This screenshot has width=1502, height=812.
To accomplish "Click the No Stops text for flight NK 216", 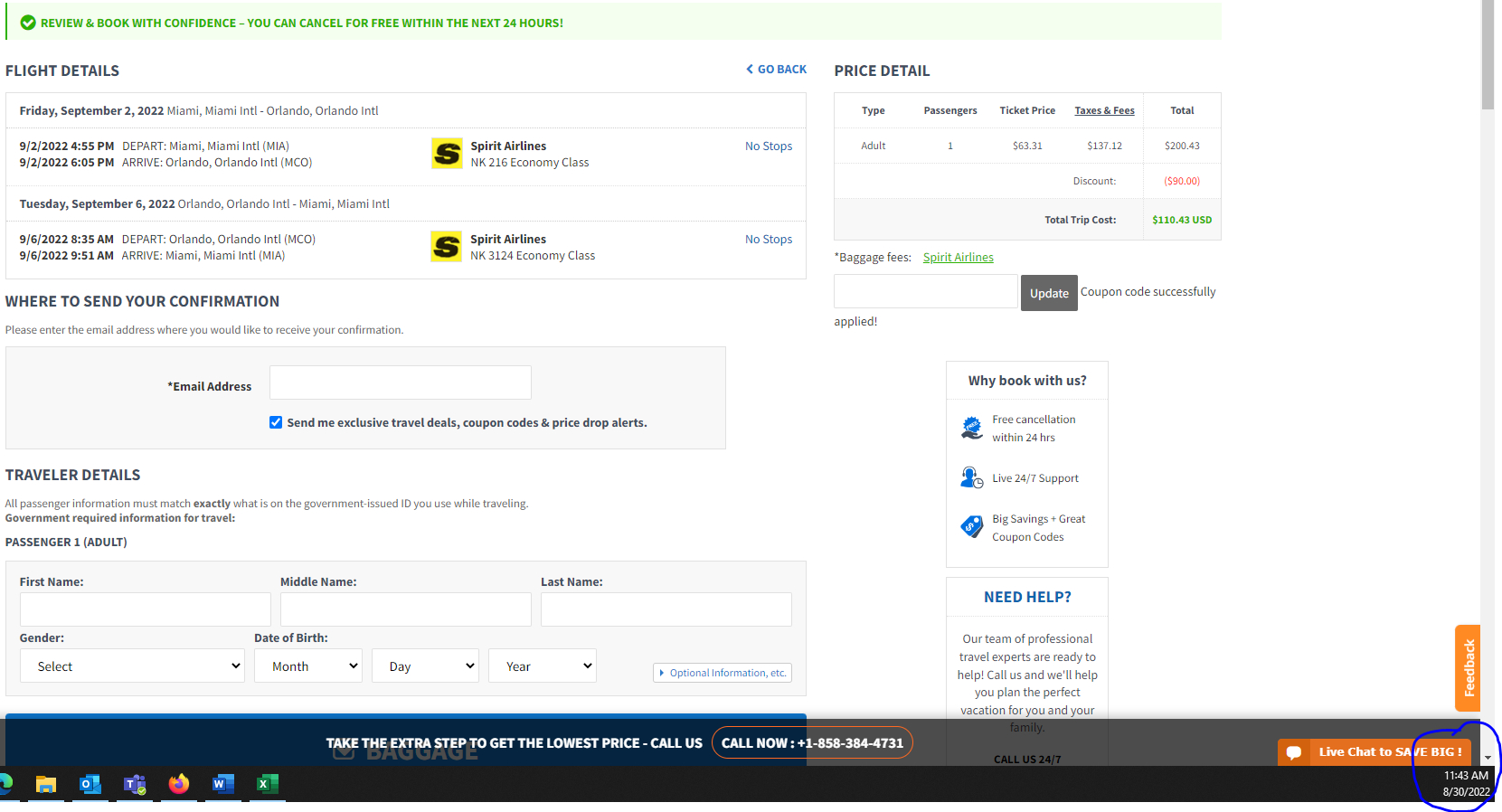I will 769,146.
